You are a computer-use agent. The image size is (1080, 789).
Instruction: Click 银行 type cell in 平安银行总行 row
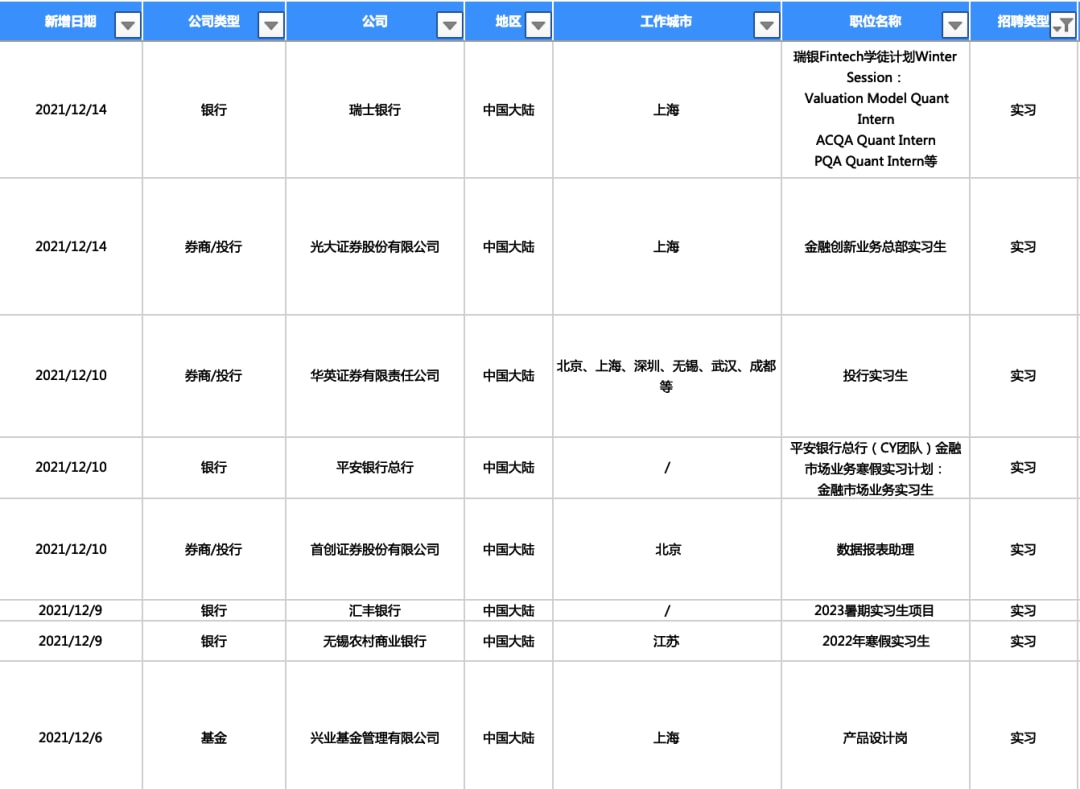[x=214, y=467]
